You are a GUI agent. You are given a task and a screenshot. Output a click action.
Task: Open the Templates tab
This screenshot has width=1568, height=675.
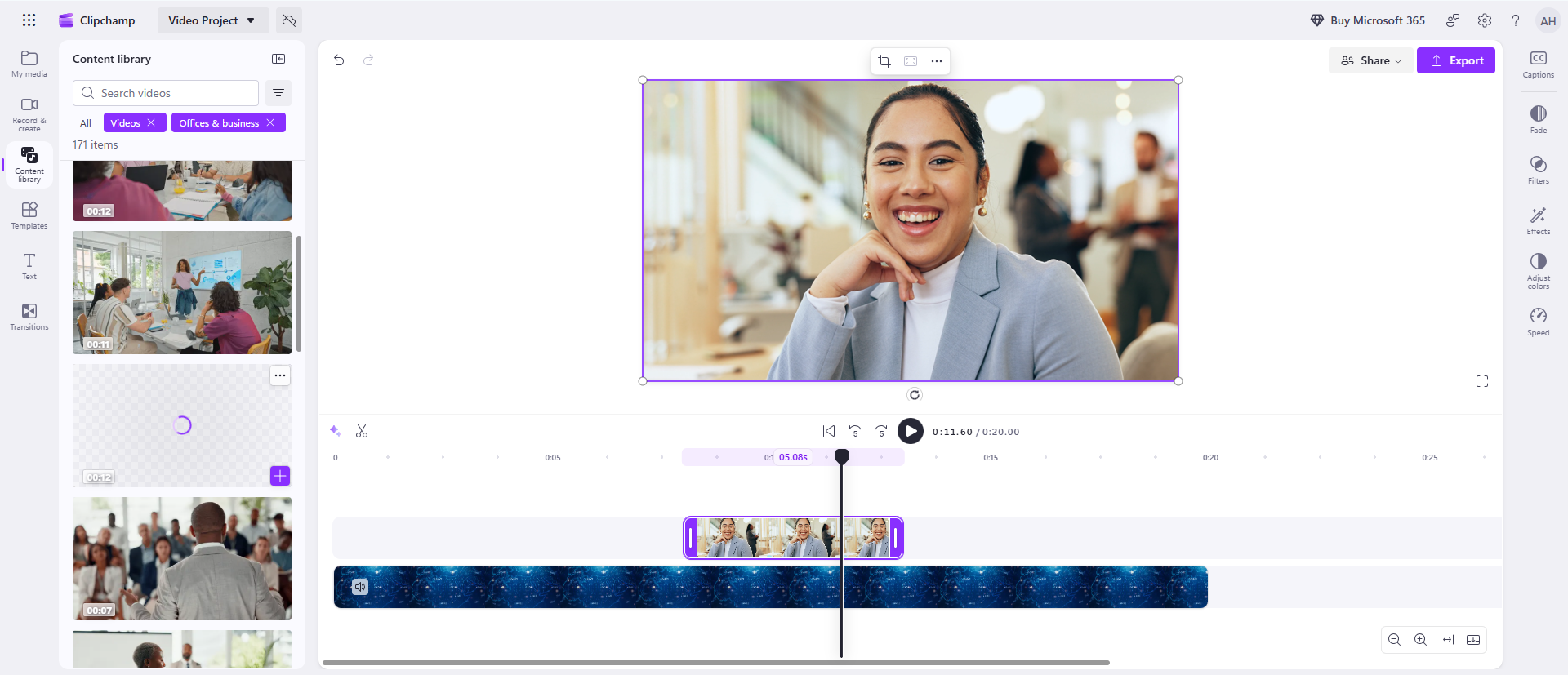click(29, 215)
